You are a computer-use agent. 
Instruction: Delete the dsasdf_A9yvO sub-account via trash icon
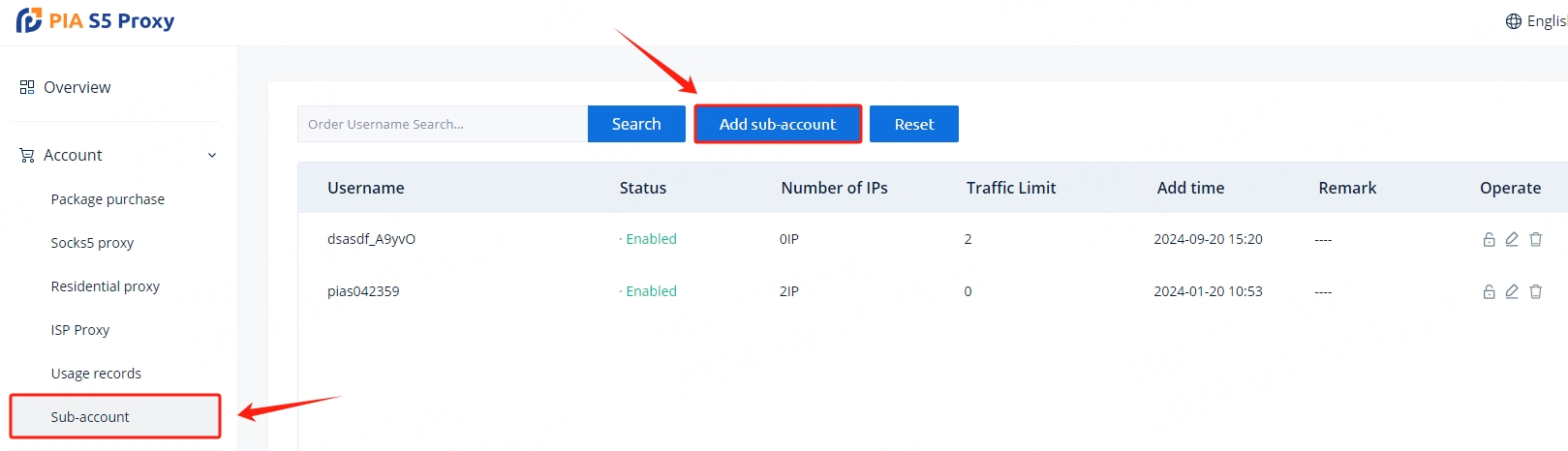point(1535,239)
